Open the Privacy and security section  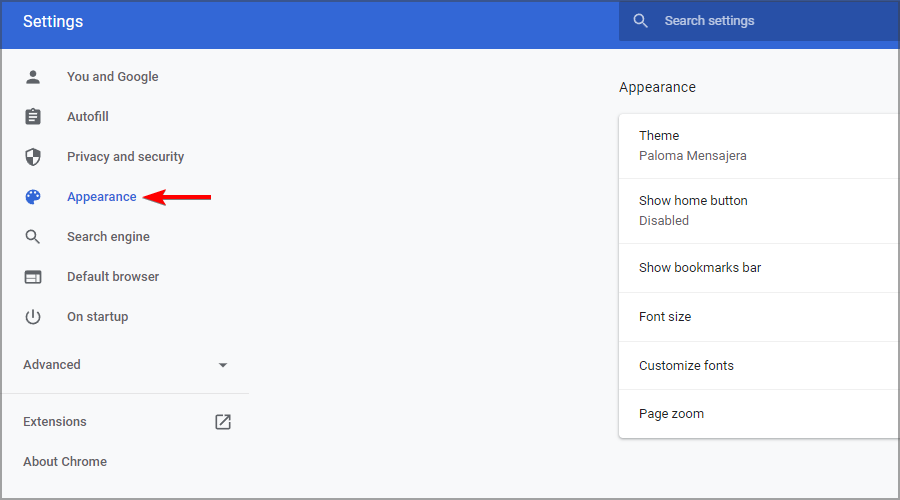tap(125, 157)
